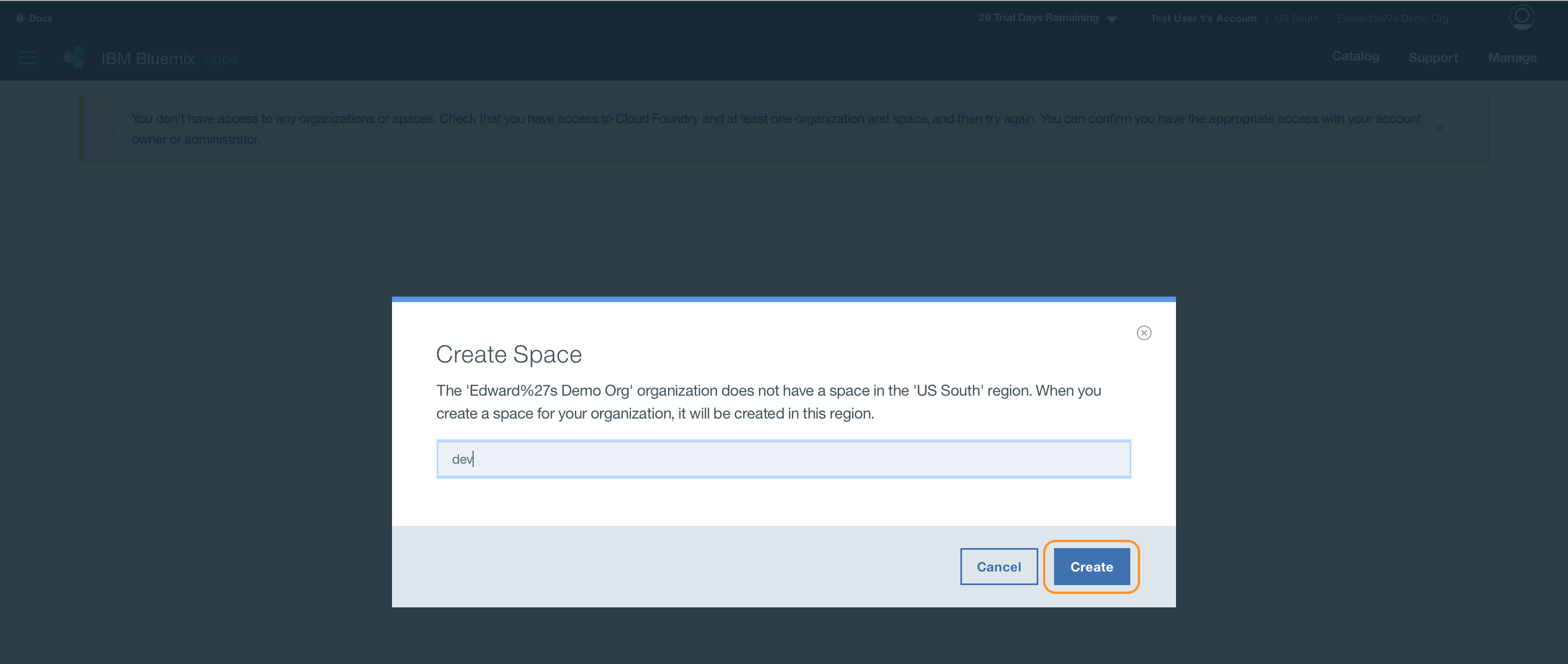Click the IBM Bluemix logo icon

(x=74, y=58)
